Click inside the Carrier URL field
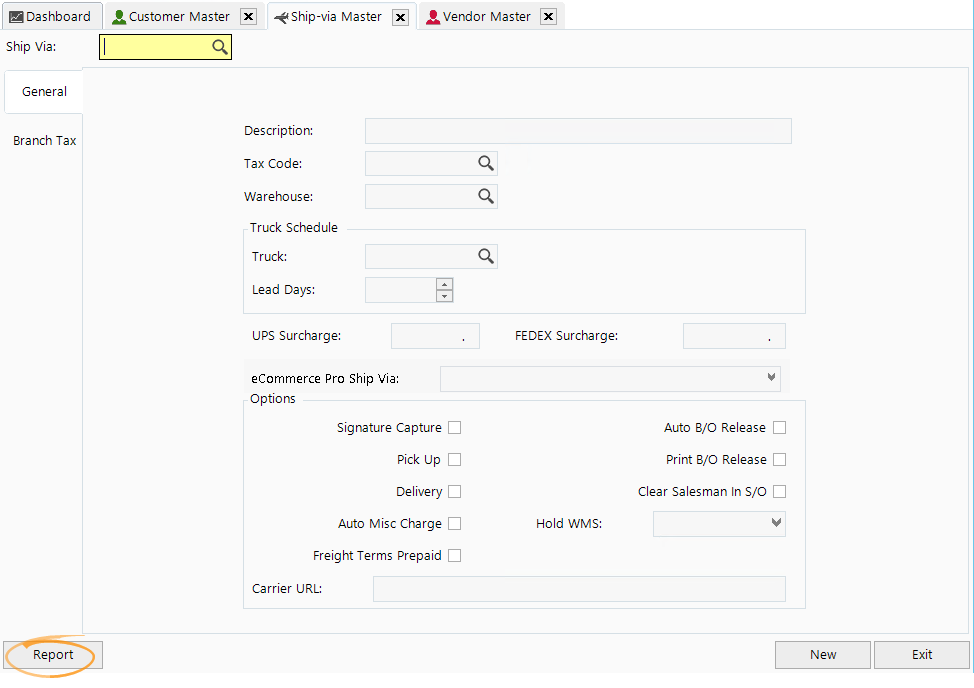 point(578,589)
